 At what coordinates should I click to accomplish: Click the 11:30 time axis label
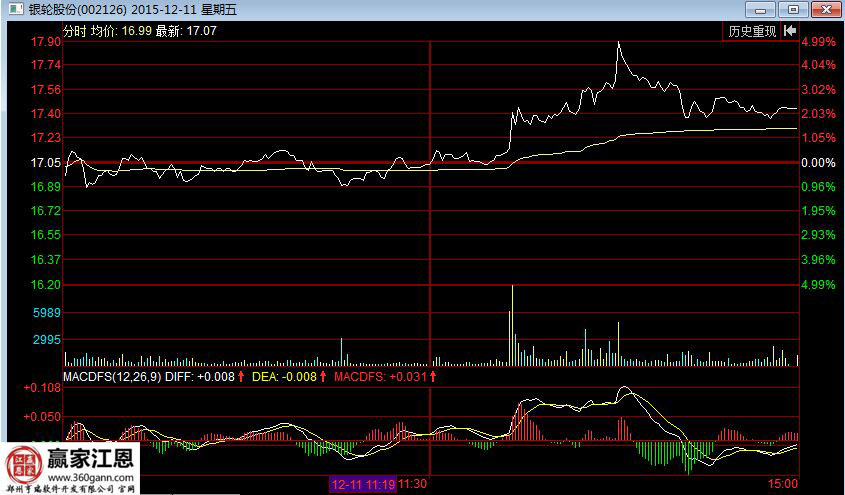click(x=413, y=483)
